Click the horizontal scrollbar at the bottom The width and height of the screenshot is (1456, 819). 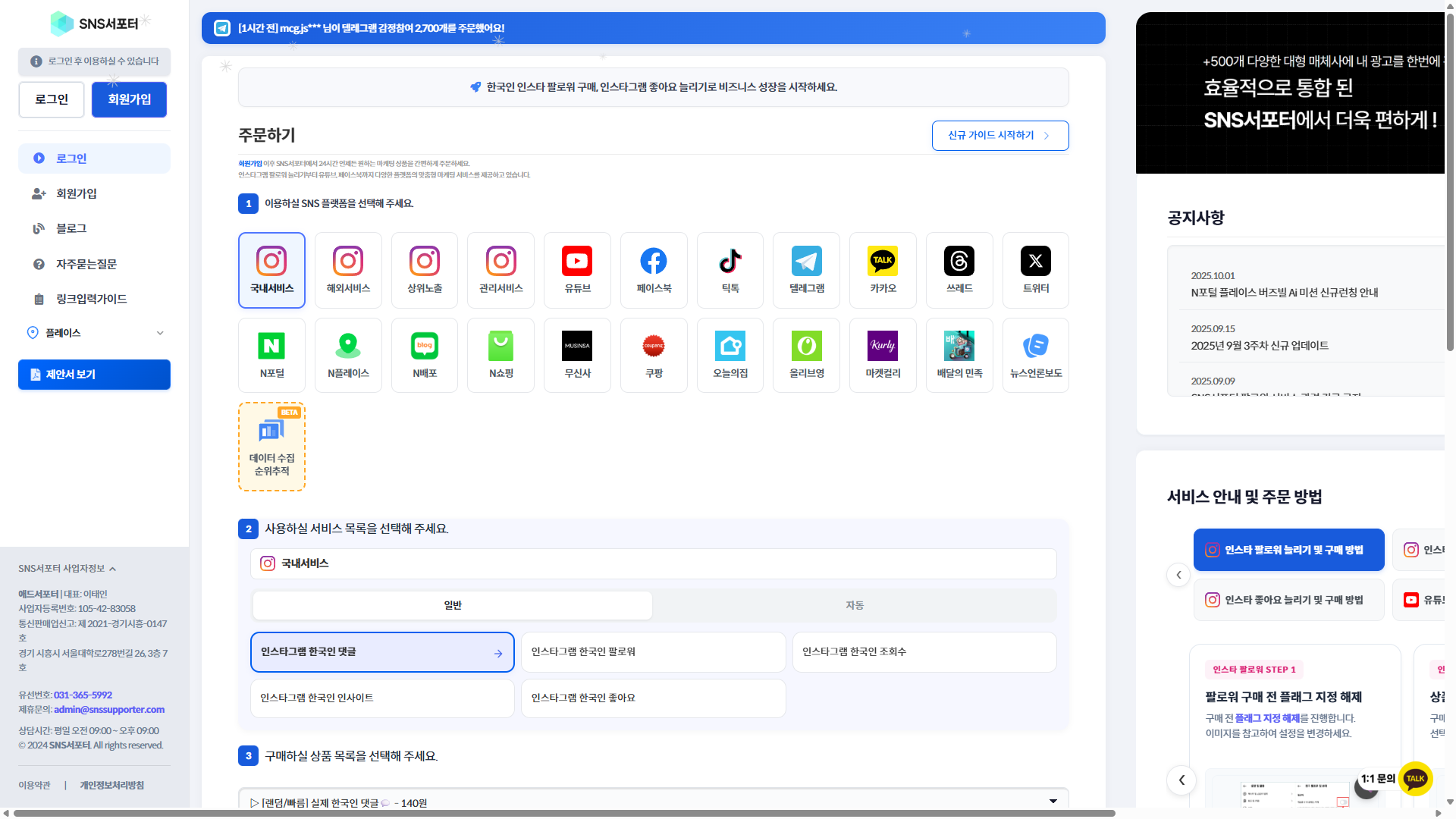point(564,813)
